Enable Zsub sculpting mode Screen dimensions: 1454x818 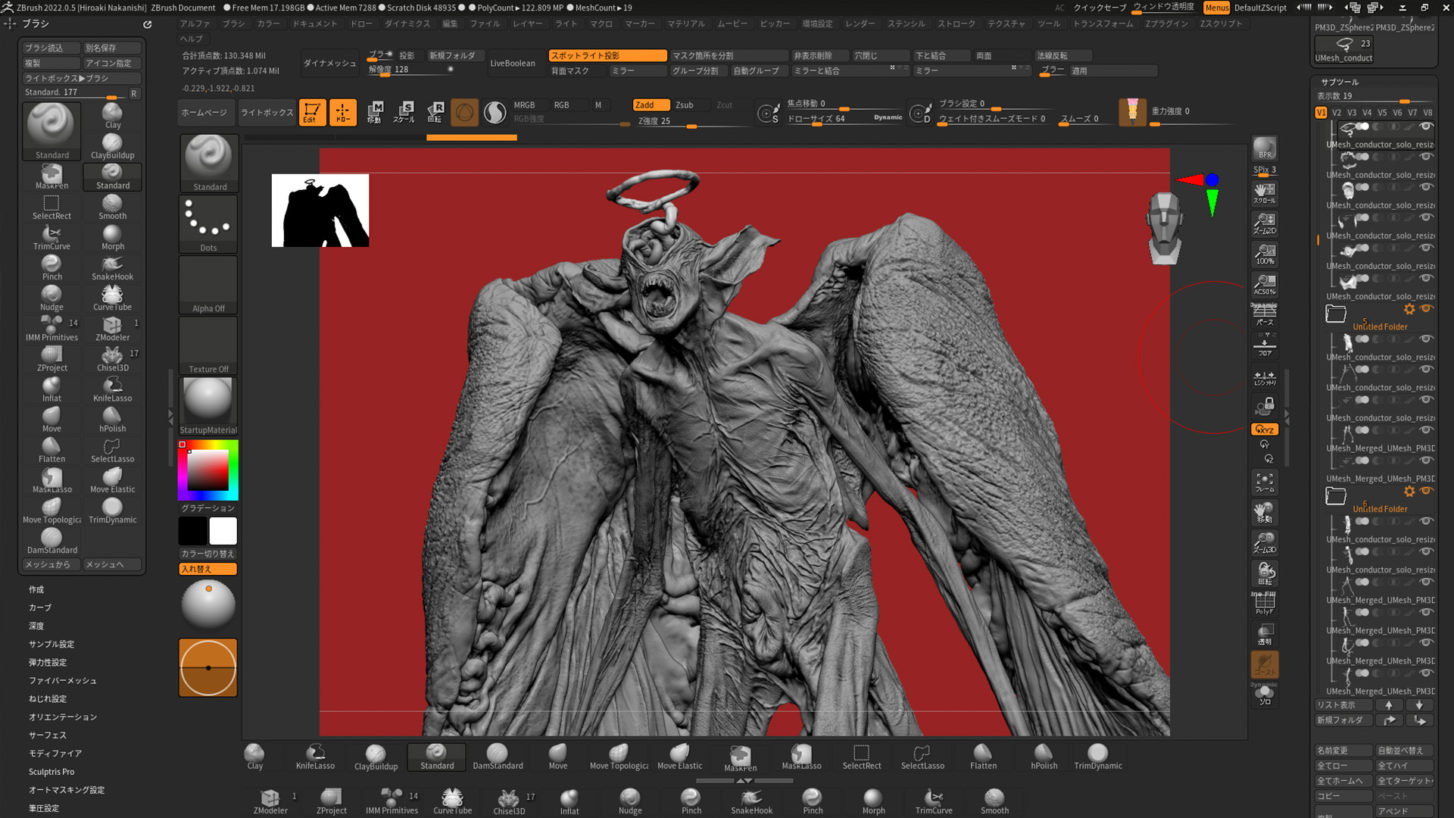684,105
